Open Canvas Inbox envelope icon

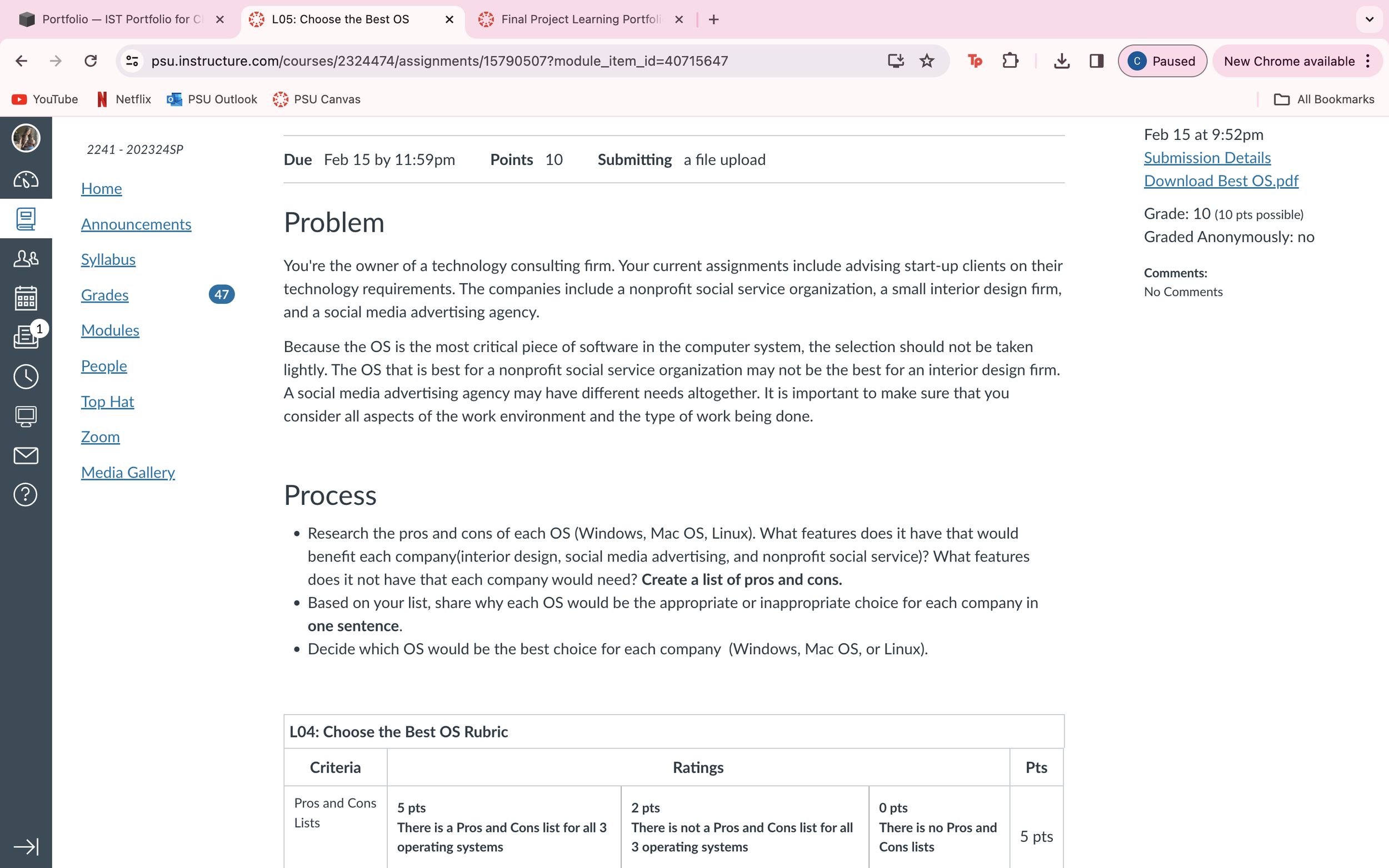tap(26, 455)
